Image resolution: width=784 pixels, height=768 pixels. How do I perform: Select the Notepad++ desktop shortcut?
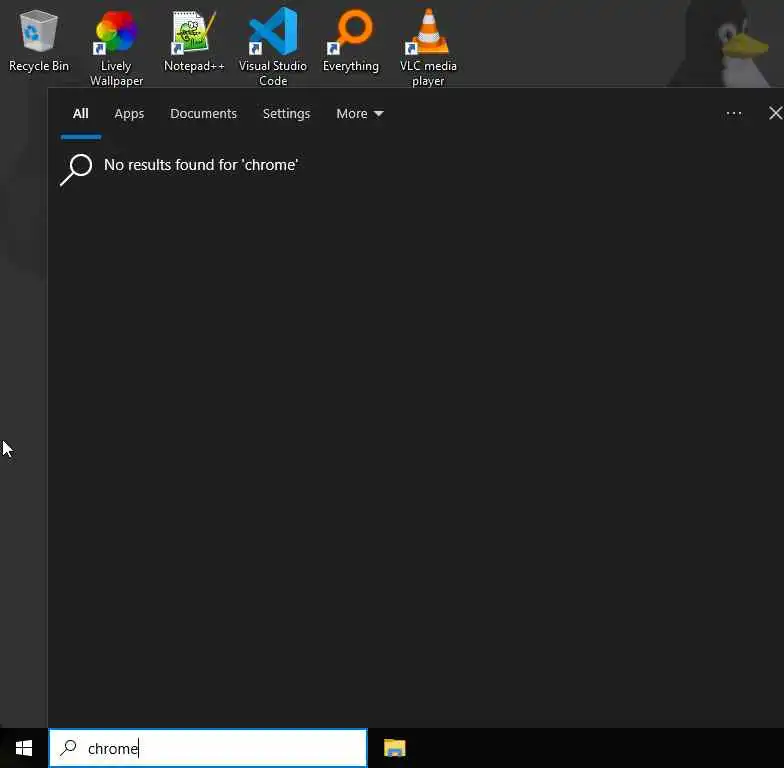[x=194, y=42]
